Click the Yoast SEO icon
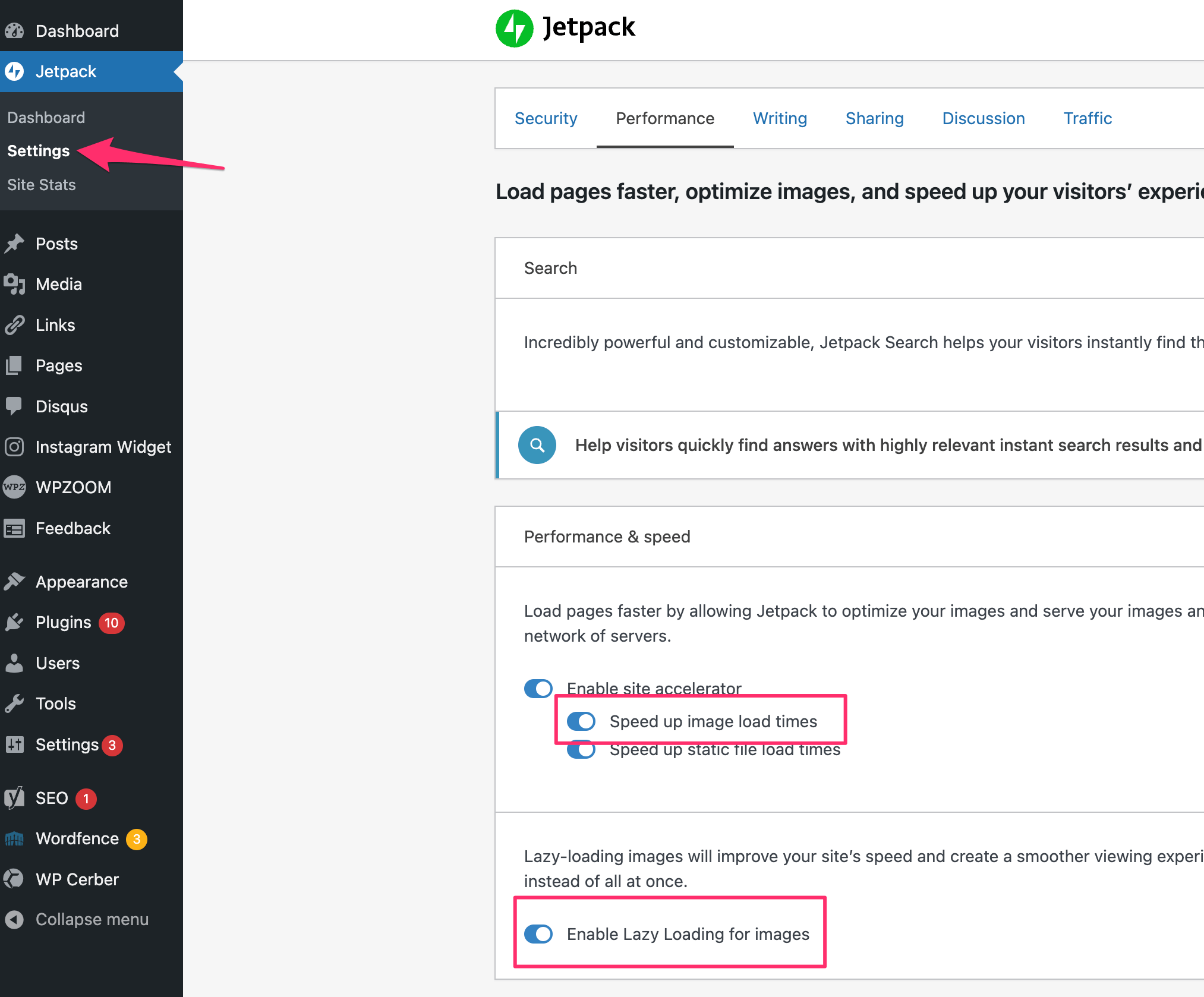The image size is (1204, 997). click(14, 798)
